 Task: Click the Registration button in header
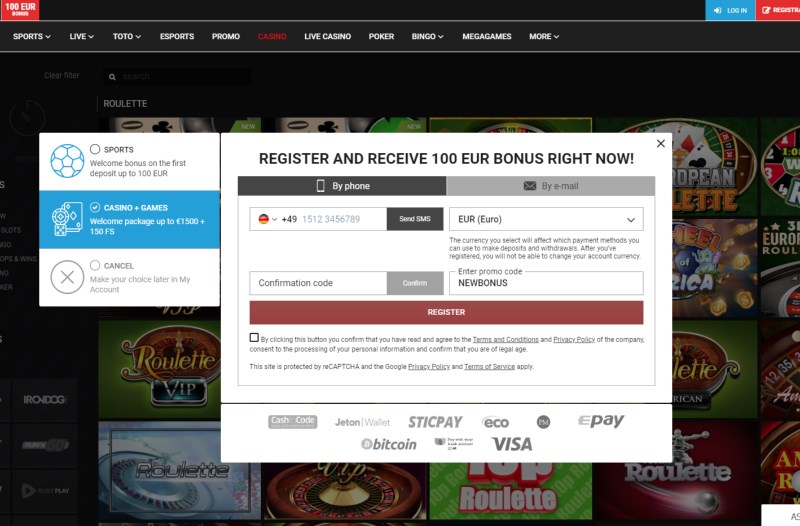point(778,10)
